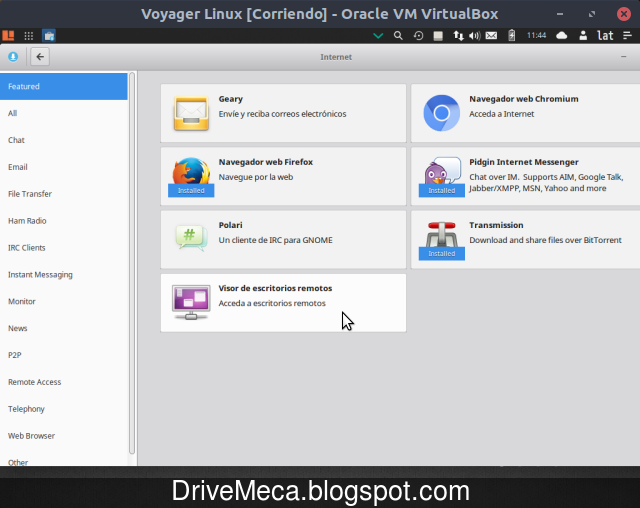The width and height of the screenshot is (640, 508).
Task: Click 'Acceda a Internet' description
Action: coord(501,114)
